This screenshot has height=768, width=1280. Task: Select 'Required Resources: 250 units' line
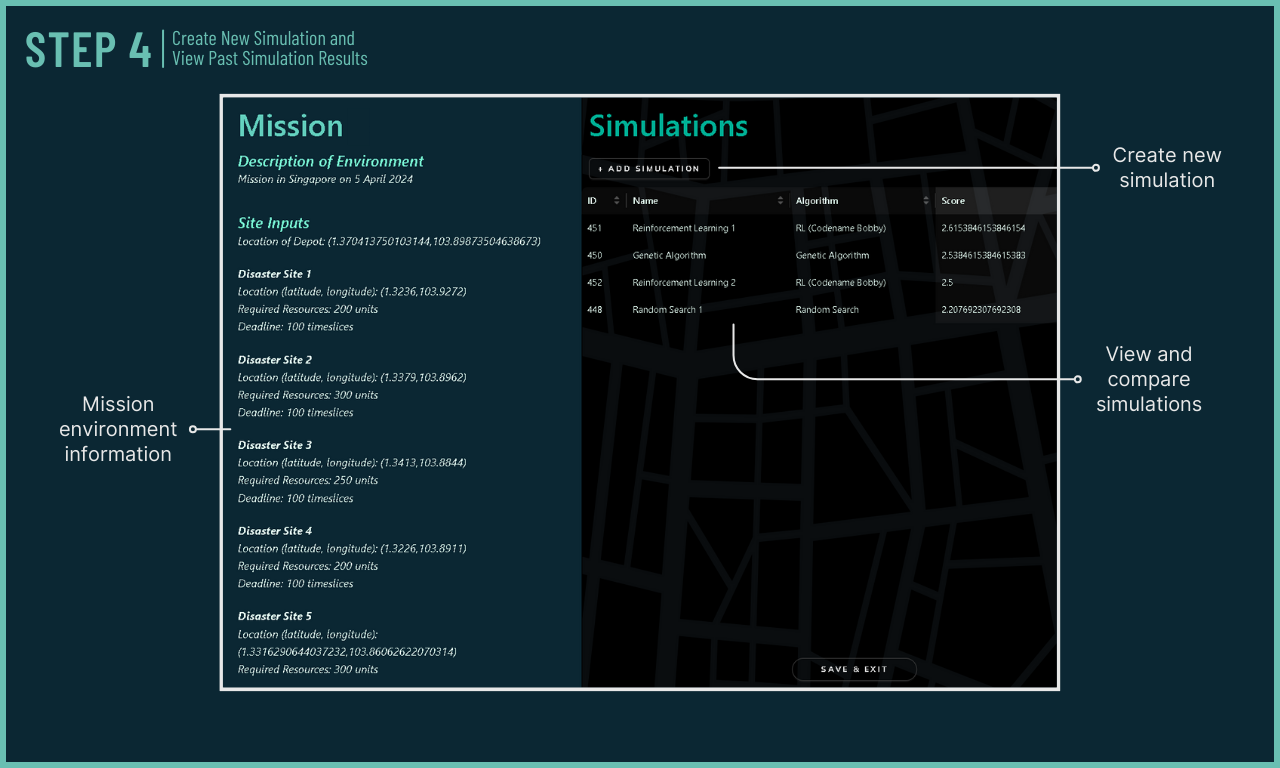(308, 480)
